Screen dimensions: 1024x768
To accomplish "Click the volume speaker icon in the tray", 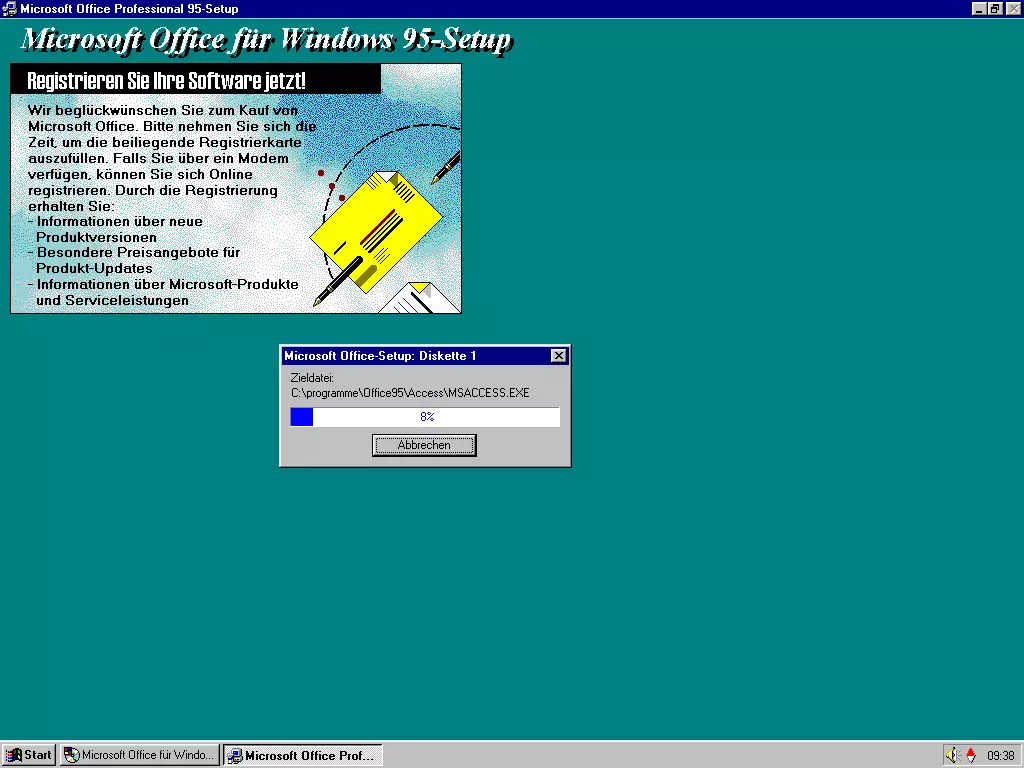I will (x=953, y=756).
